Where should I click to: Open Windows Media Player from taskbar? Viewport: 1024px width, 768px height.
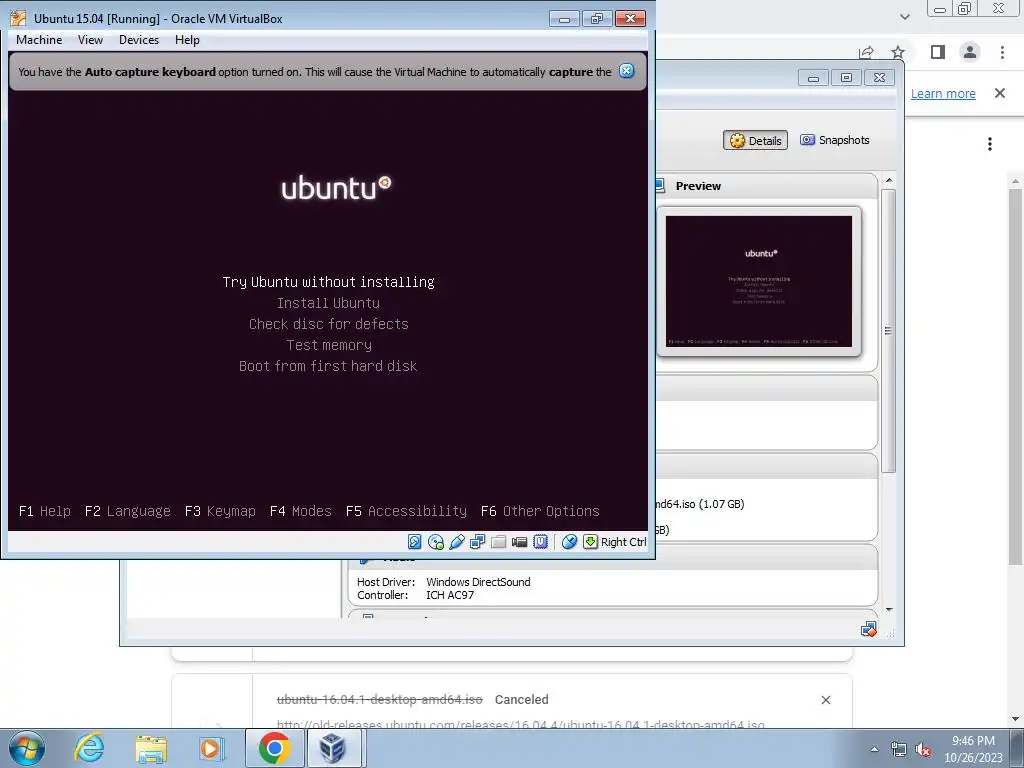tap(211, 748)
